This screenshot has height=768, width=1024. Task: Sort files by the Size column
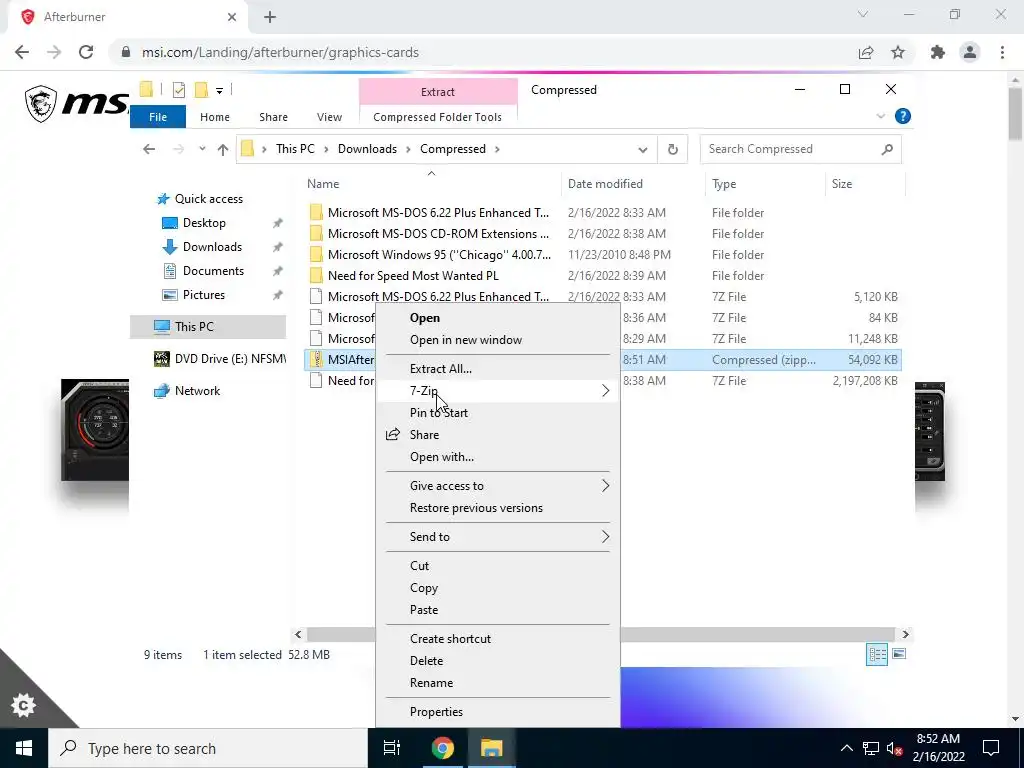click(842, 184)
